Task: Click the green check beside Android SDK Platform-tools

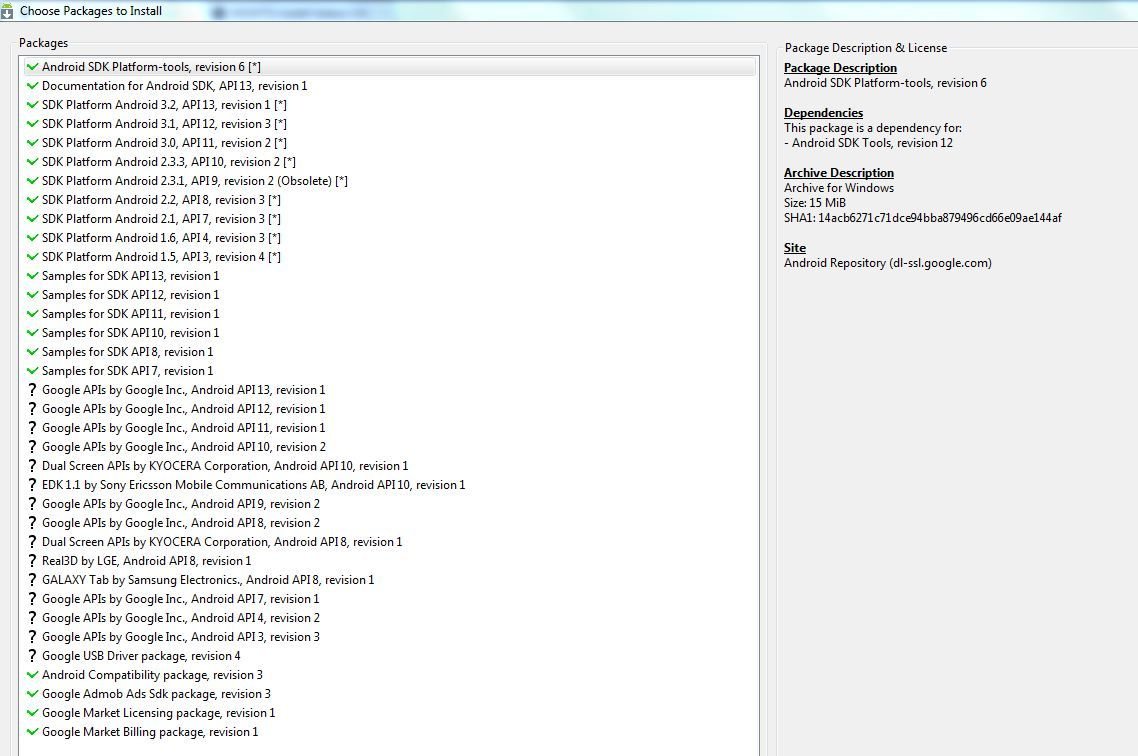Action: coord(32,67)
